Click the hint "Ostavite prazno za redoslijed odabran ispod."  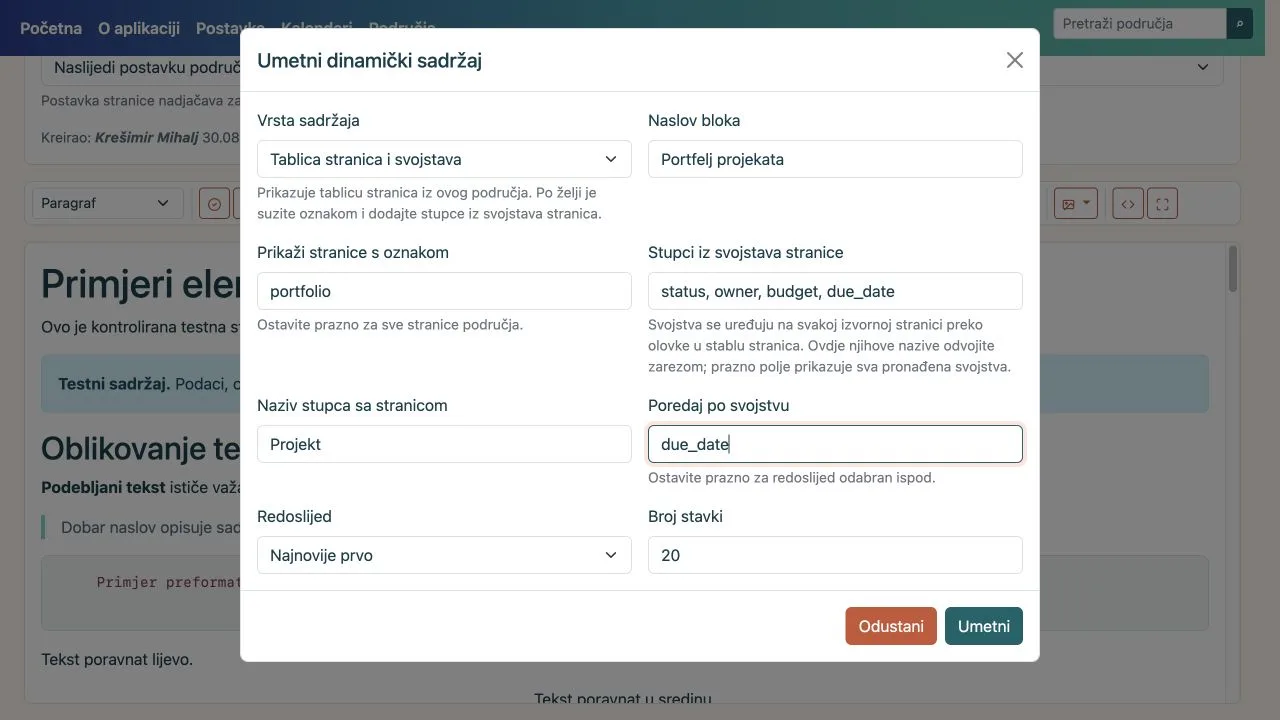coord(792,477)
